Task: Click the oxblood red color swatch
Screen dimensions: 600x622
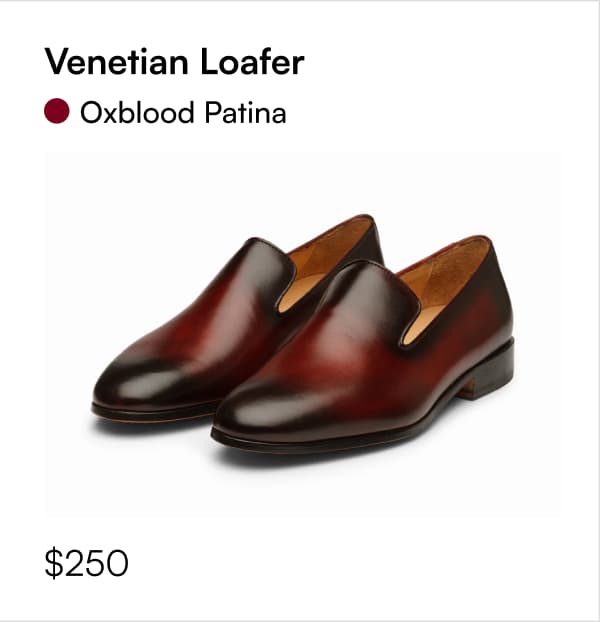Action: (x=57, y=111)
